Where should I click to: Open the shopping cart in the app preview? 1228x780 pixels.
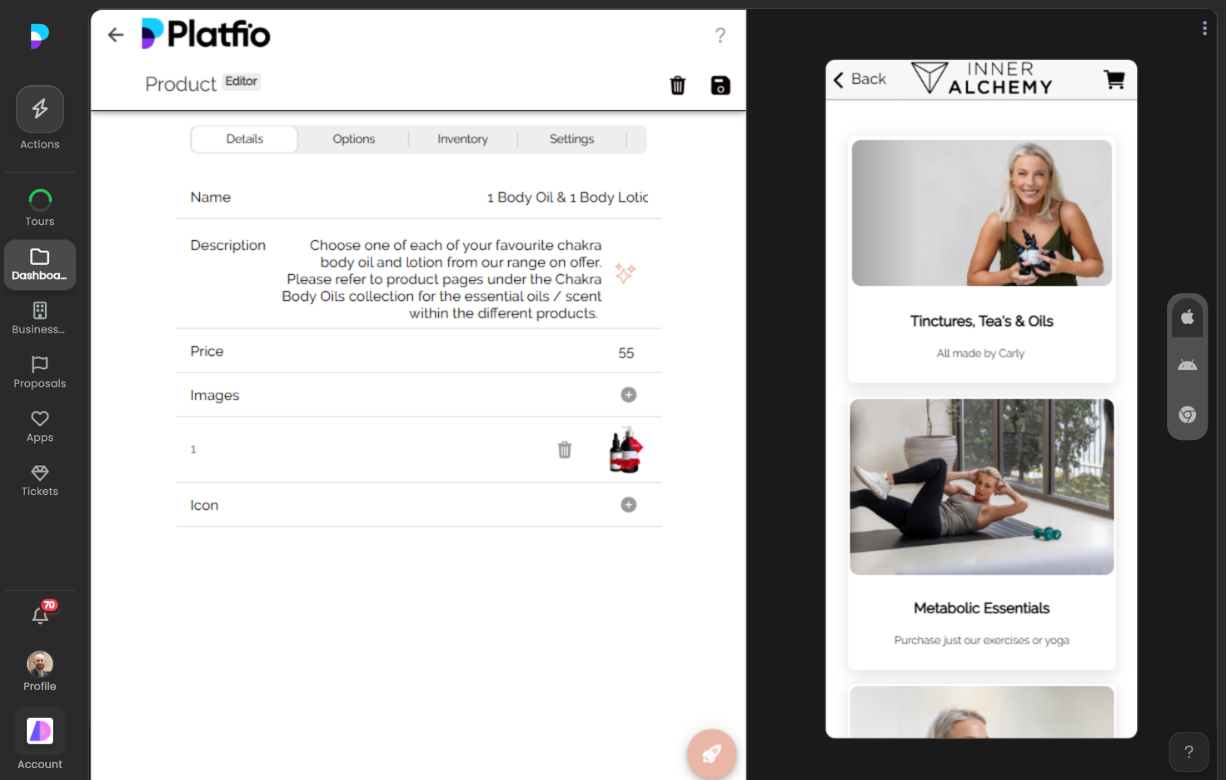[x=1114, y=79]
